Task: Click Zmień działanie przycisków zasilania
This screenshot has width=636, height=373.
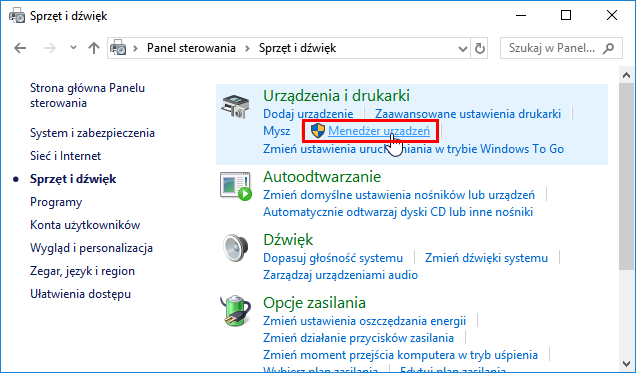Action: tap(358, 338)
